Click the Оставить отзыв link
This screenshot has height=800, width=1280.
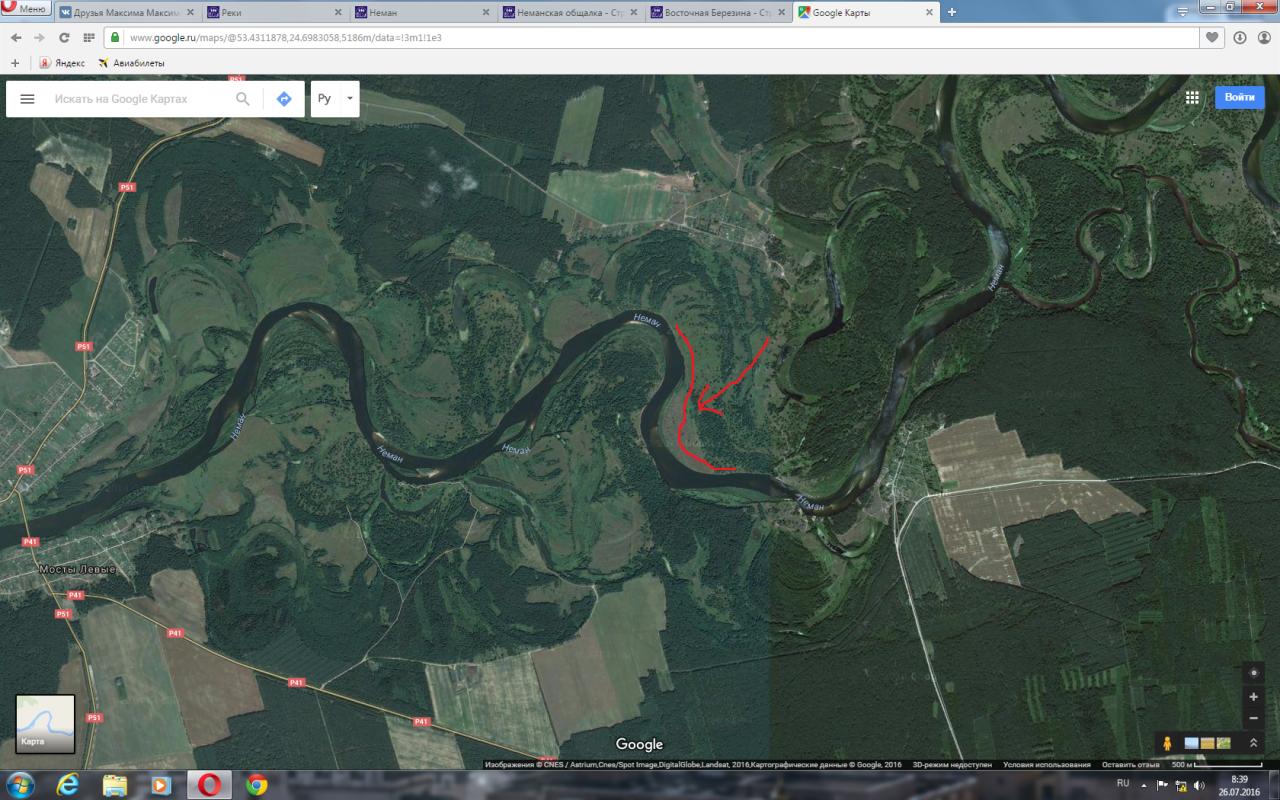coord(1129,765)
